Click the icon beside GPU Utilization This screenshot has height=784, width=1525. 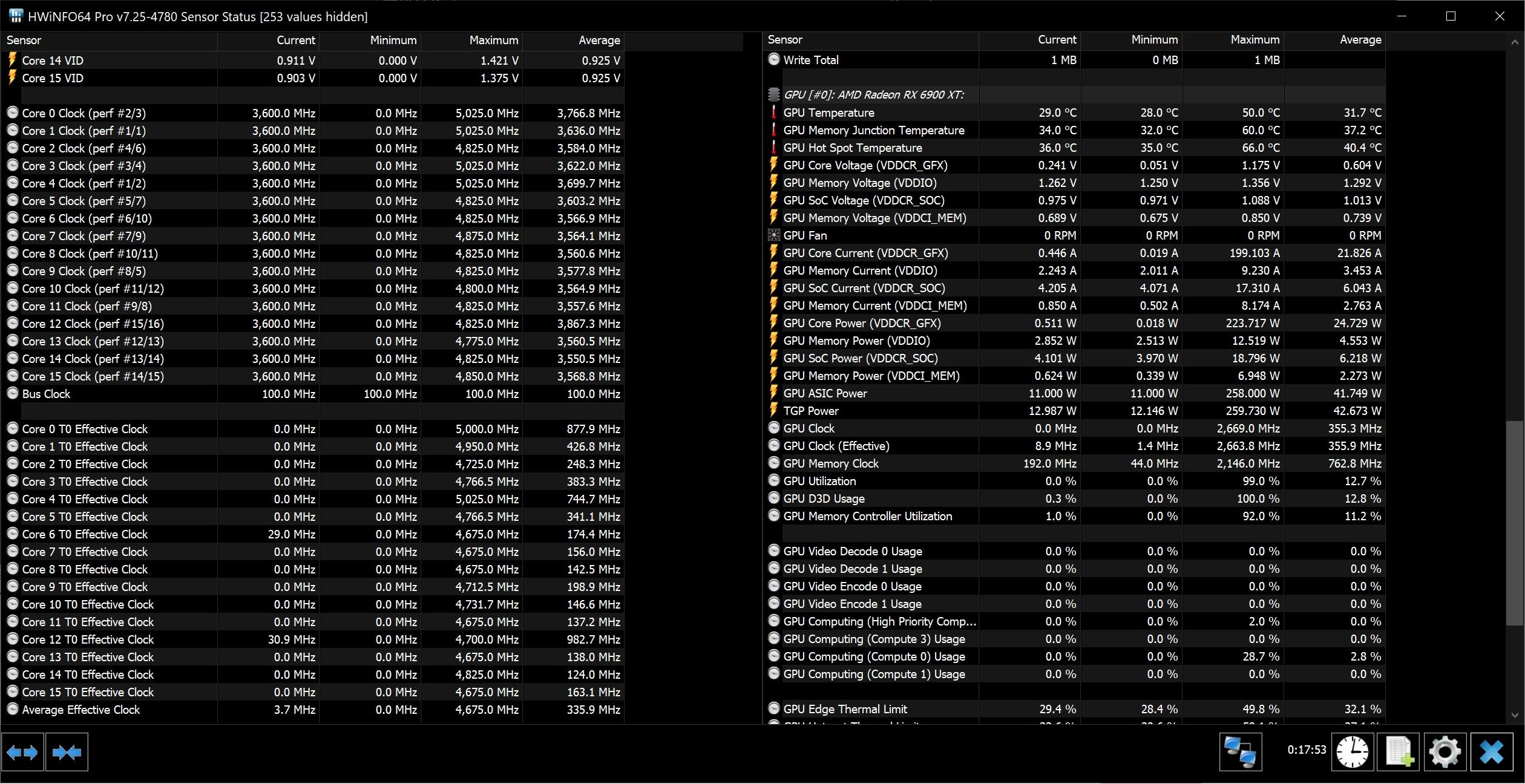(773, 480)
